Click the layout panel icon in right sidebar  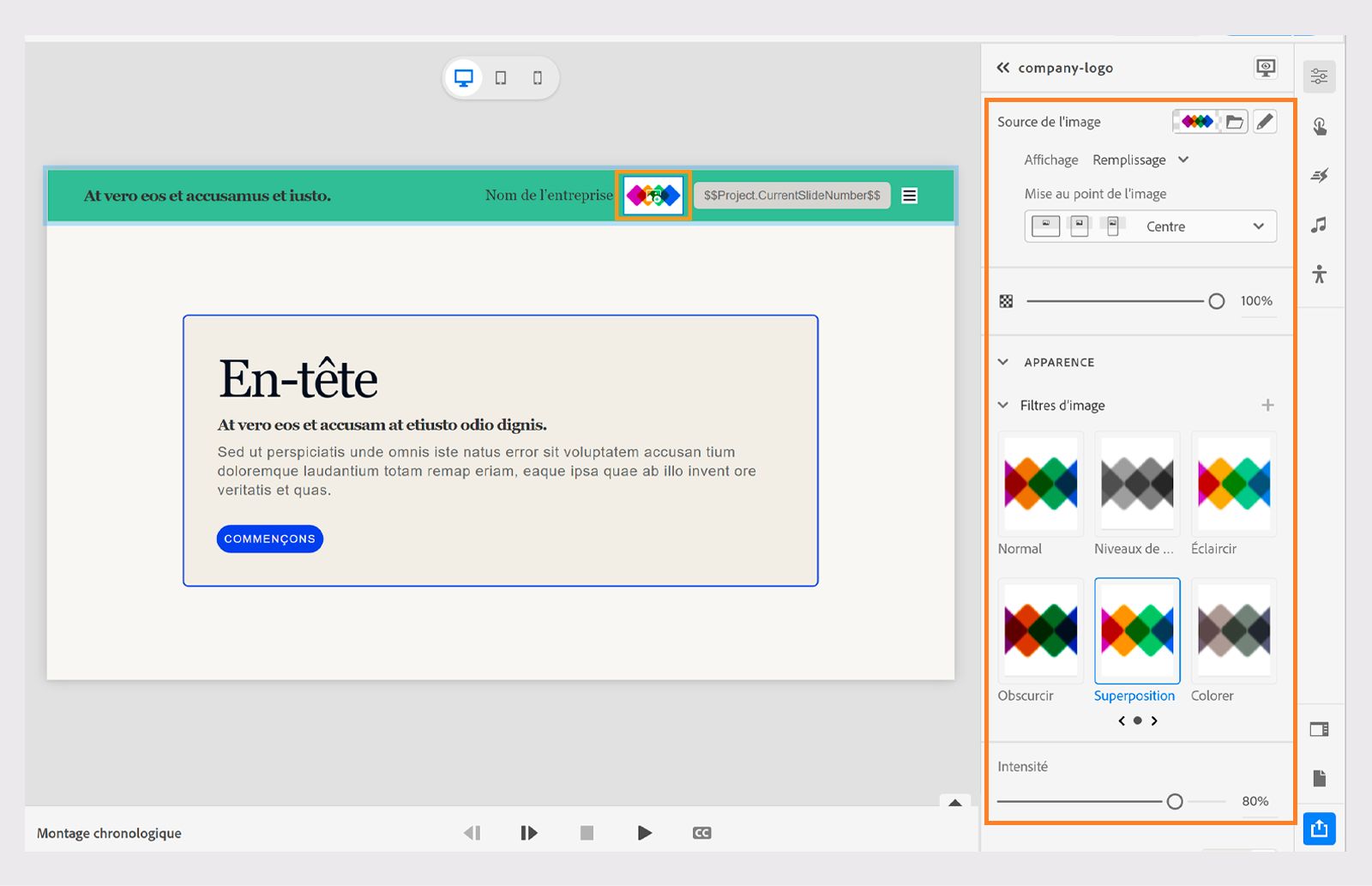coord(1320,730)
